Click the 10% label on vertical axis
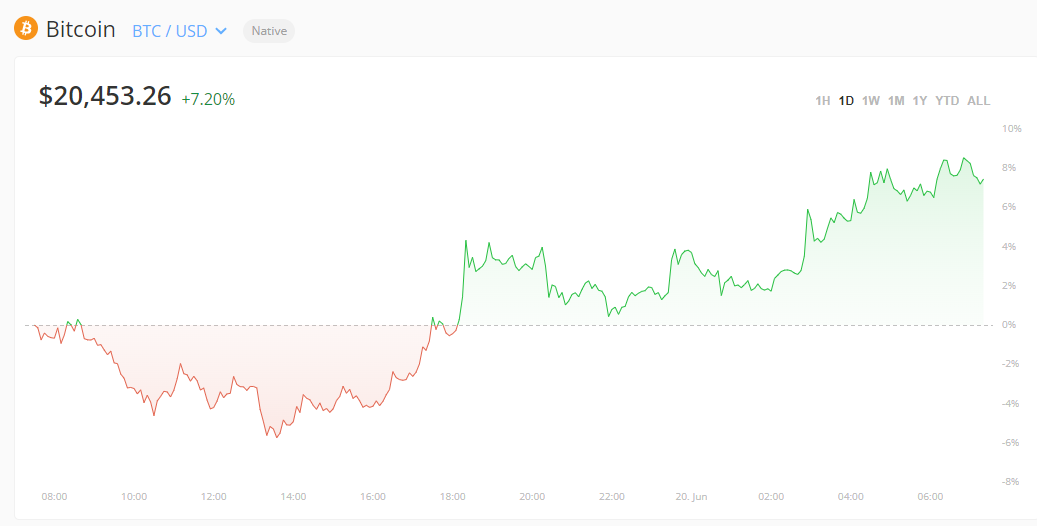 tap(1011, 129)
